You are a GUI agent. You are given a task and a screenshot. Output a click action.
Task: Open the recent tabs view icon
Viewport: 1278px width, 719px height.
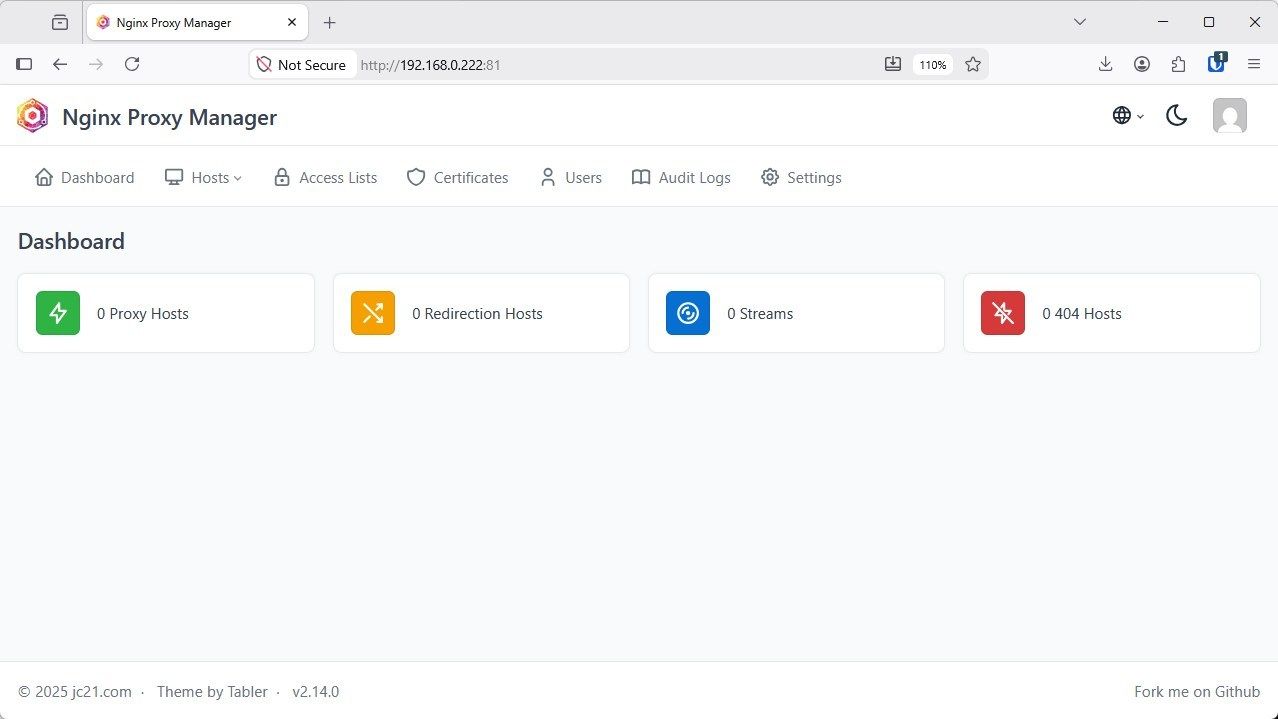point(60,22)
